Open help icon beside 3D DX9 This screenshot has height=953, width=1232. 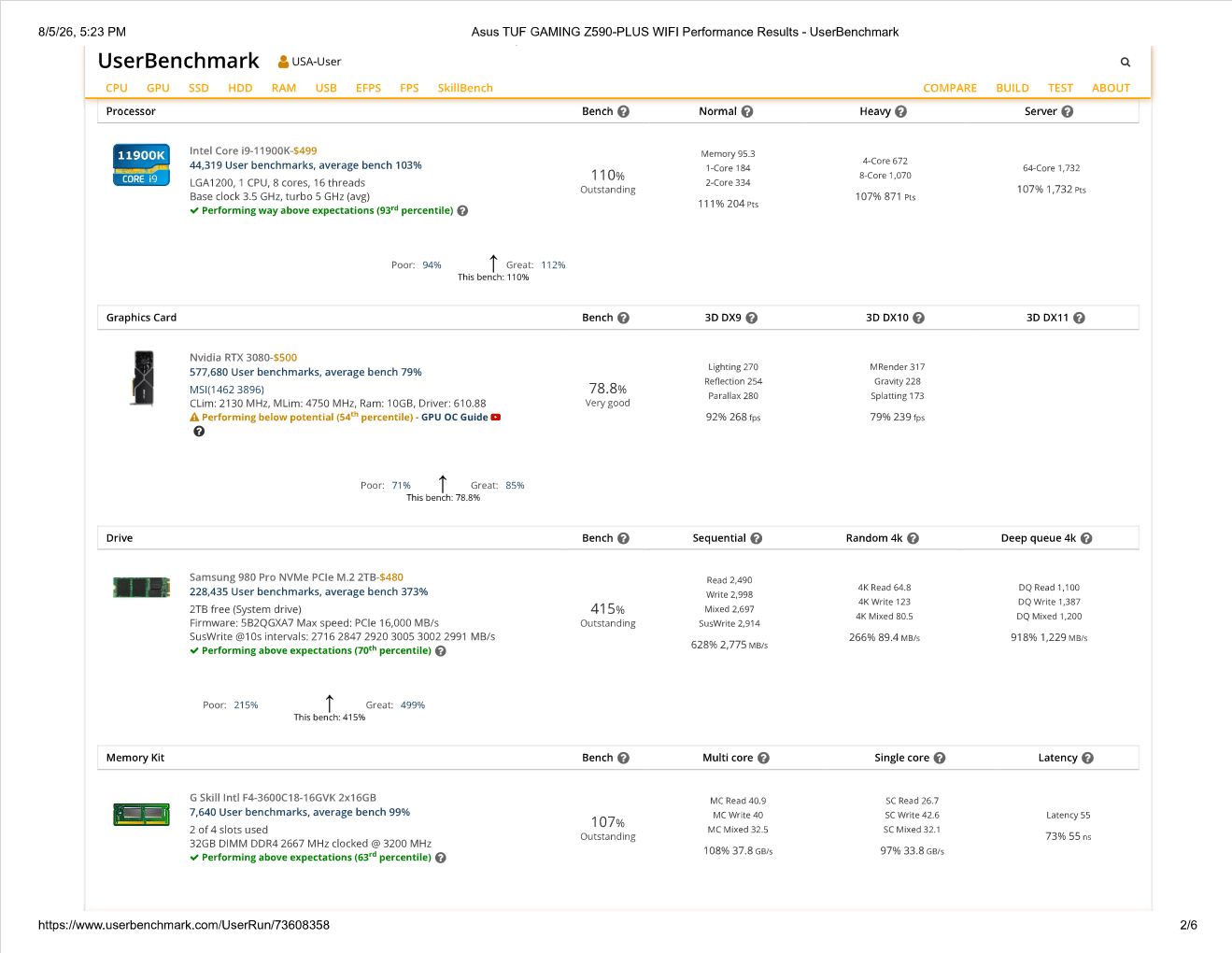[752, 318]
